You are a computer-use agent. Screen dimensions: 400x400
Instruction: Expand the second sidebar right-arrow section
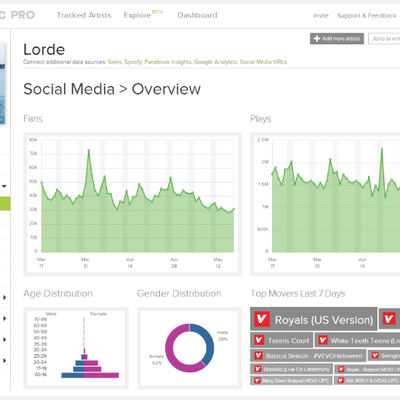5,319
